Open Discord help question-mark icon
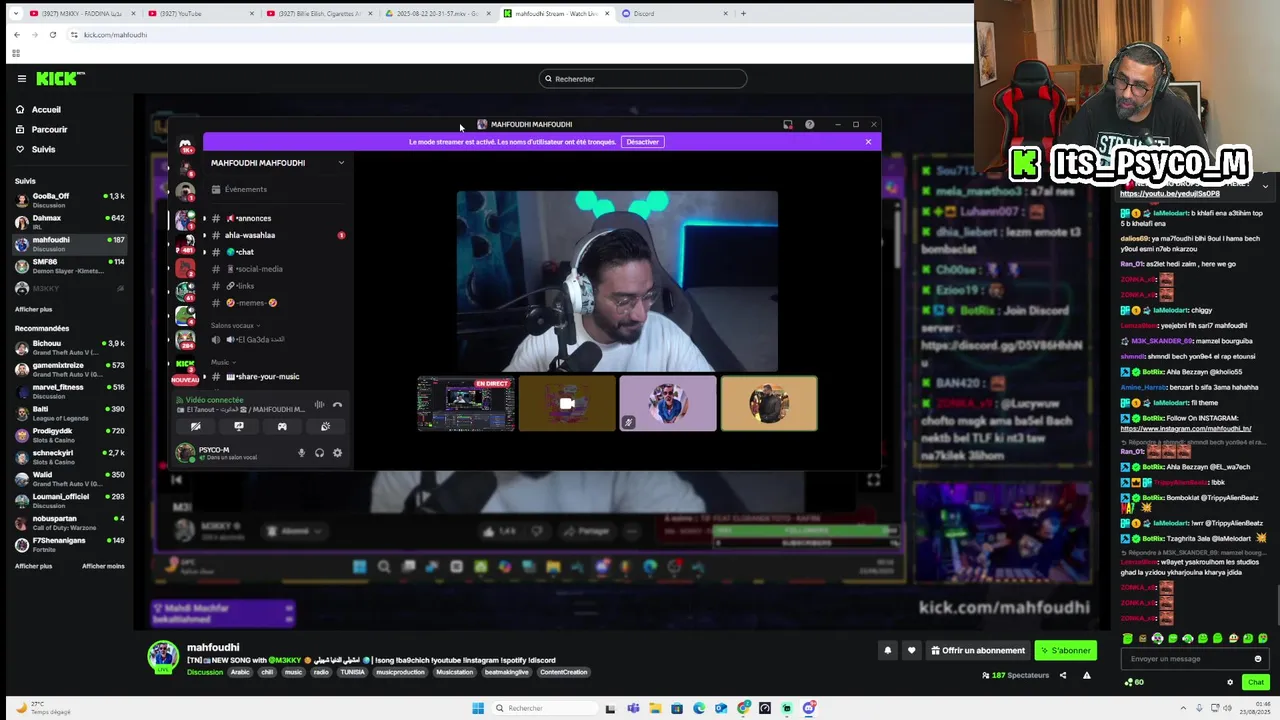The image size is (1280, 720). pyautogui.click(x=809, y=125)
